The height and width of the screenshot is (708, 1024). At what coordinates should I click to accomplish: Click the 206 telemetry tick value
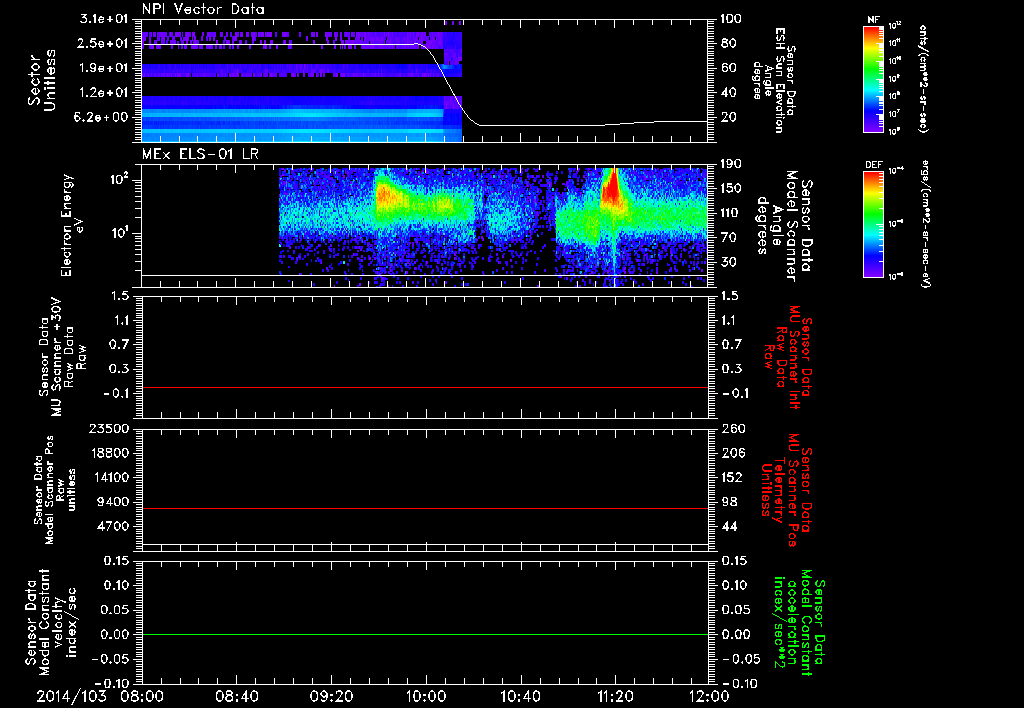click(732, 453)
